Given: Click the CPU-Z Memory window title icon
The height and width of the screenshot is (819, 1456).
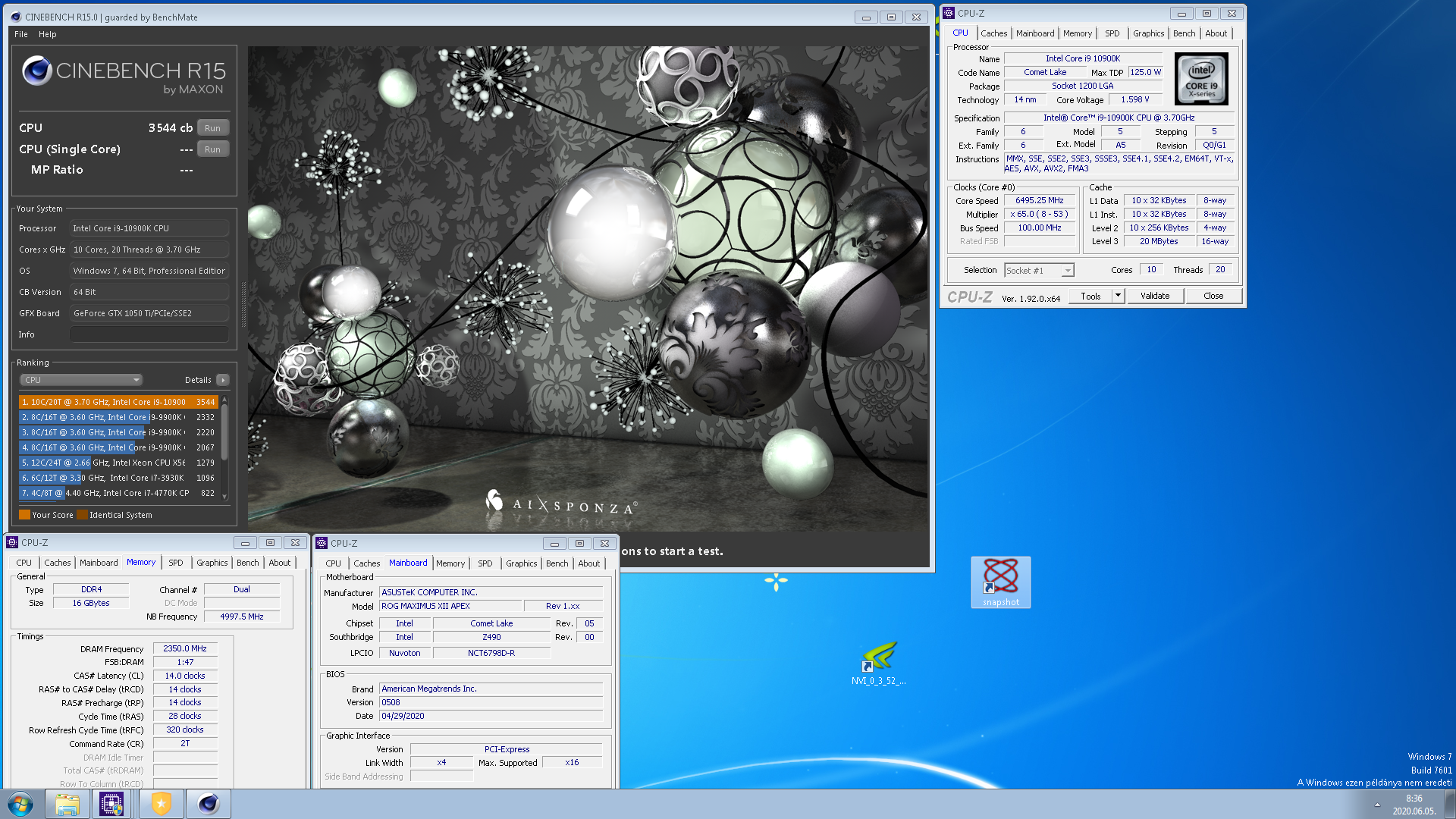Looking at the screenshot, I should point(12,542).
